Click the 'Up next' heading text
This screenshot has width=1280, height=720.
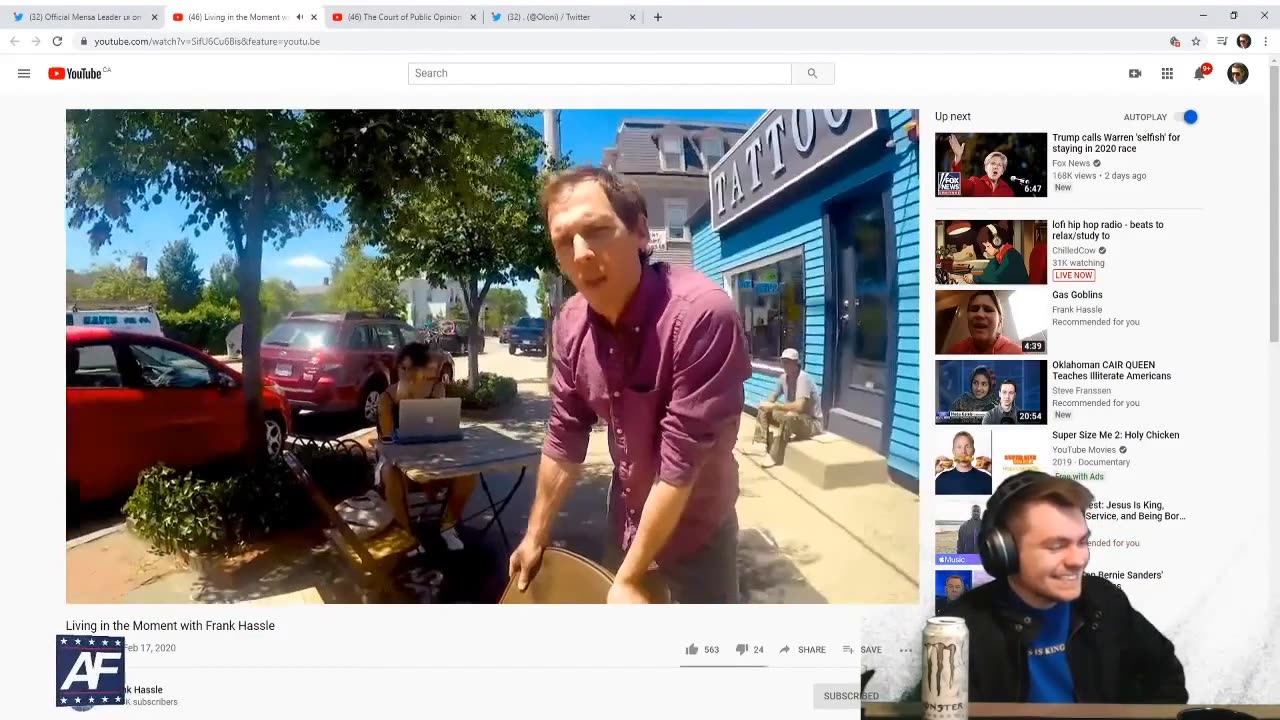pos(953,117)
